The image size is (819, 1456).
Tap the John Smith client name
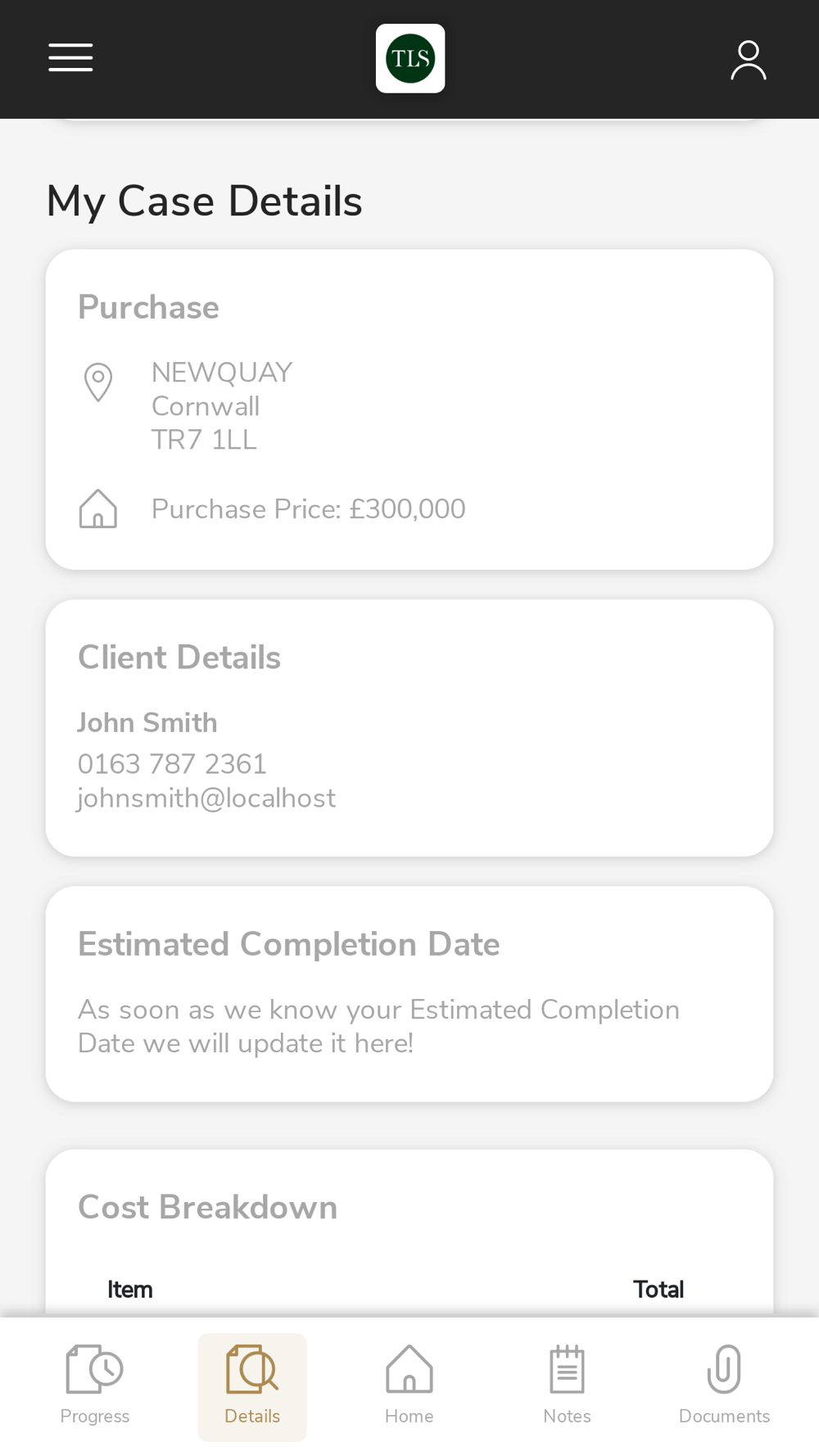click(147, 722)
